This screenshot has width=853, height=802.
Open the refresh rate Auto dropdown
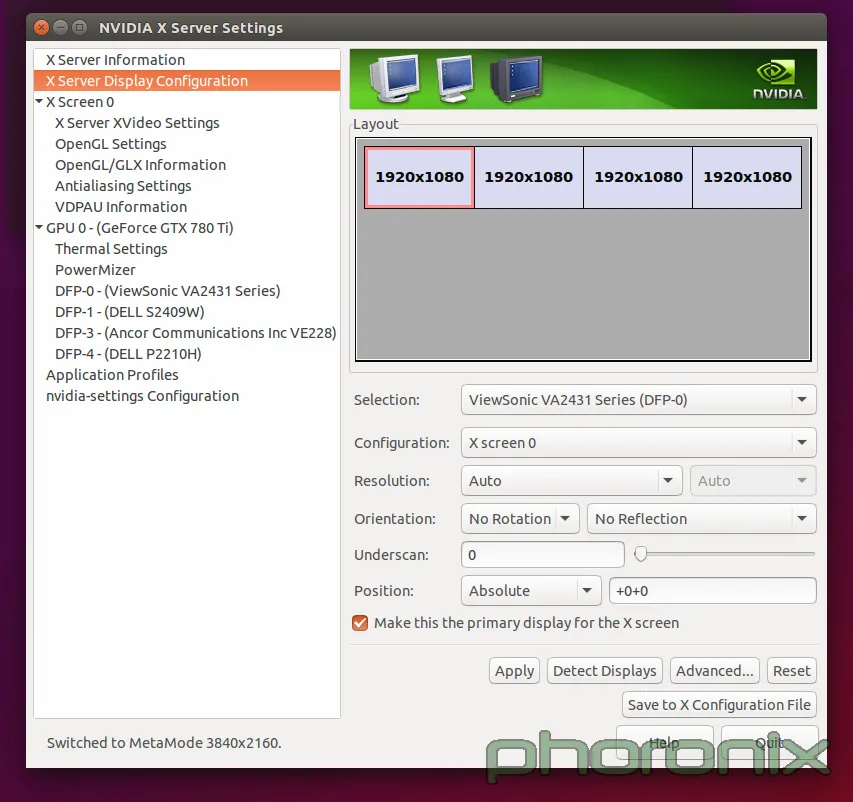point(753,481)
